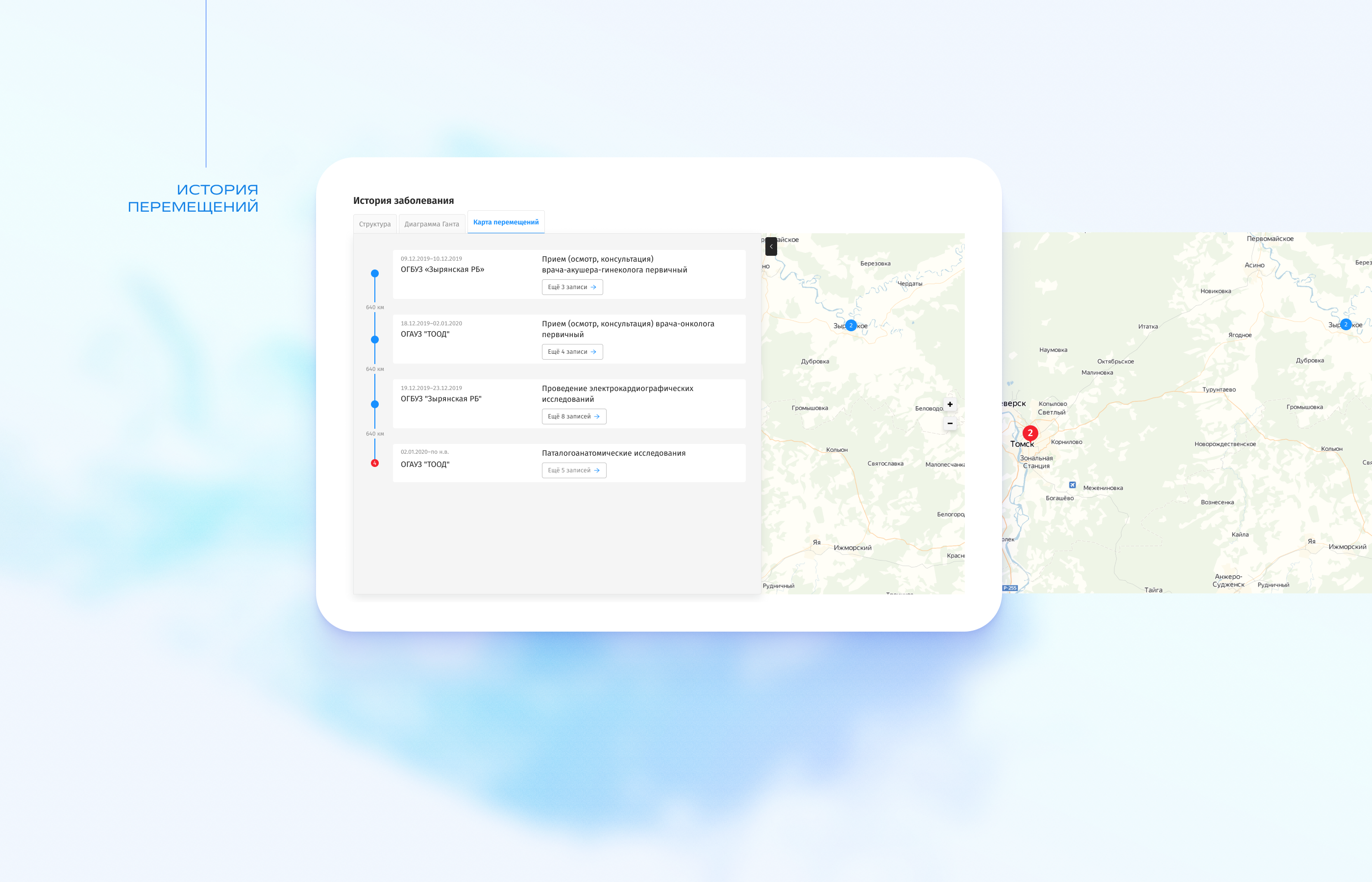Screen dimensions: 1372x882
Task: Show the Ещё 5 записей entries
Action: pyautogui.click(x=574, y=470)
